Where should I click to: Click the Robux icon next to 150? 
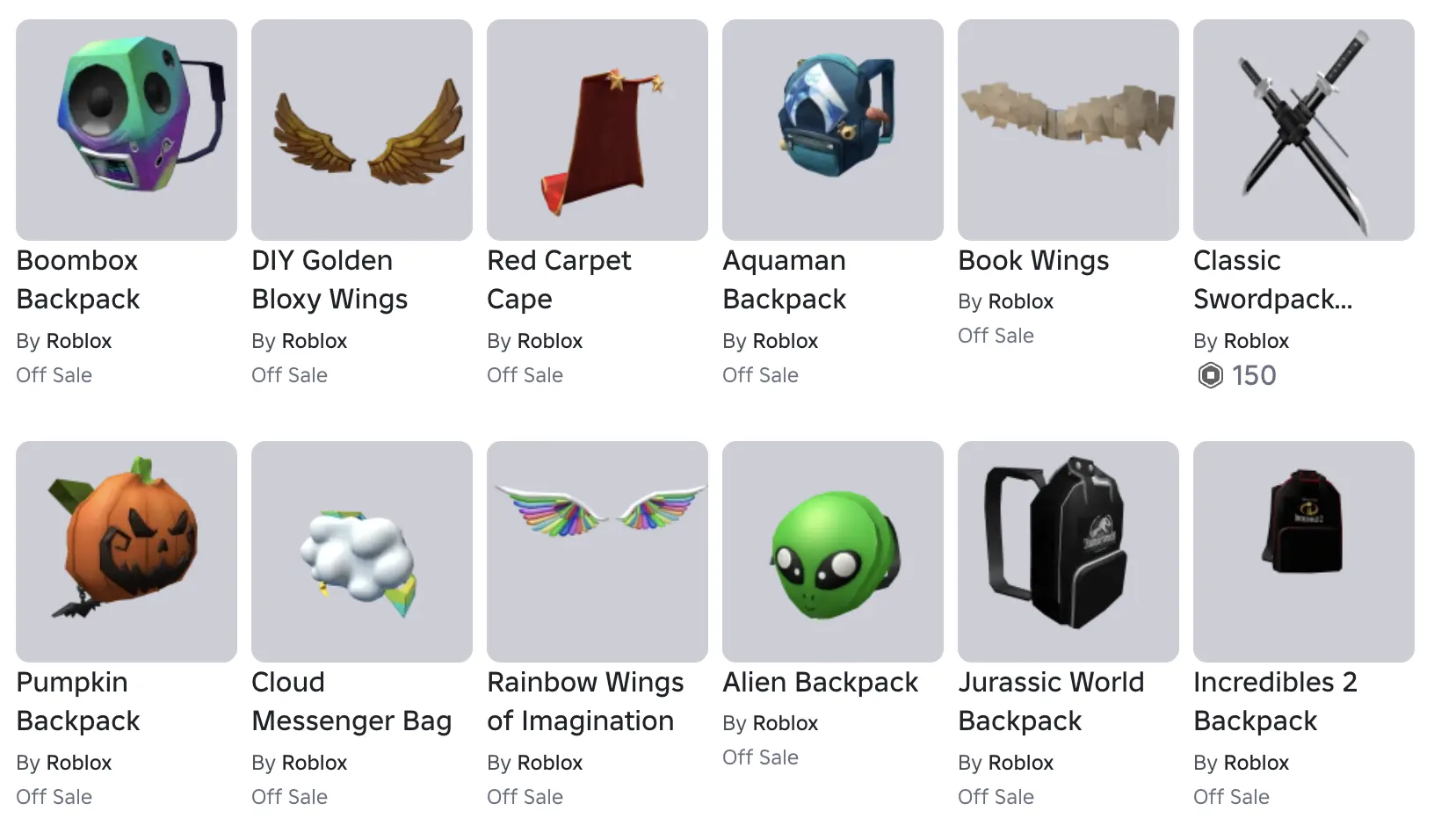pos(1210,376)
